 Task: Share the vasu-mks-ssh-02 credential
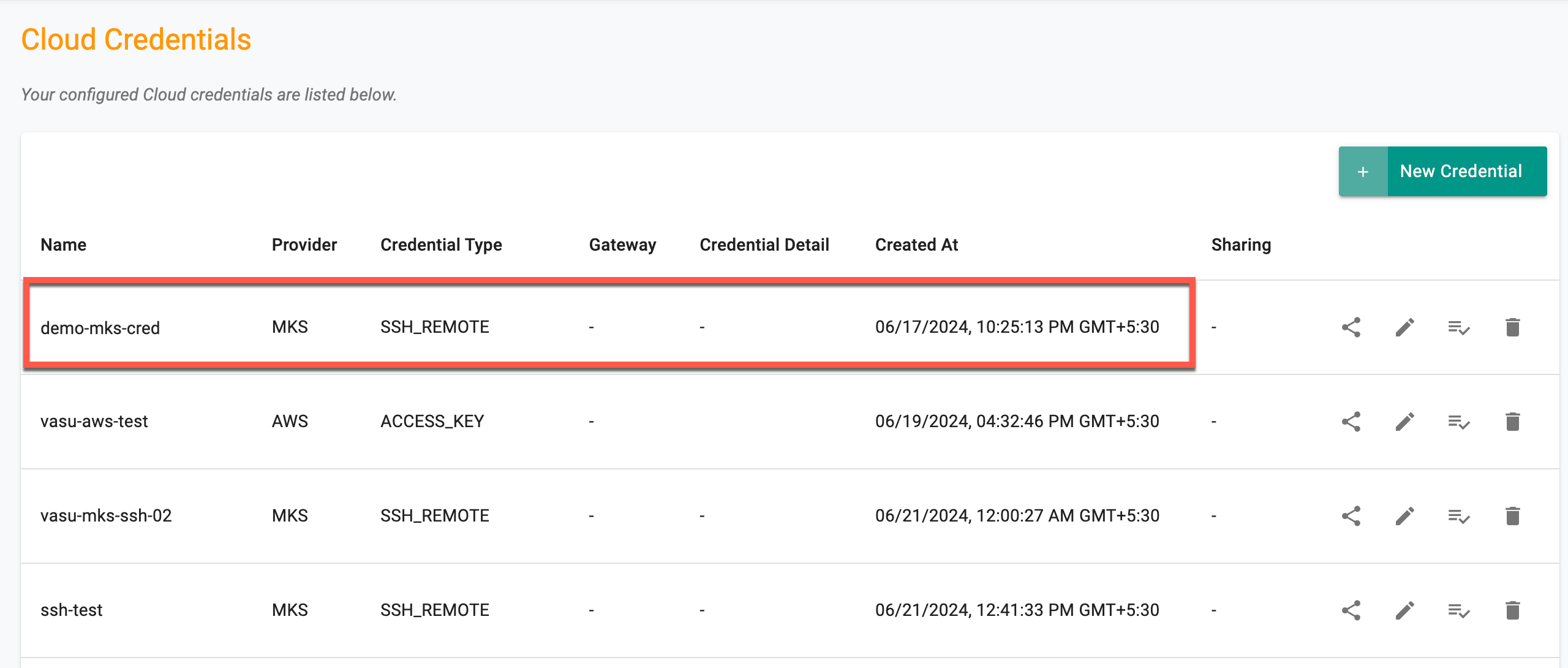pos(1351,516)
